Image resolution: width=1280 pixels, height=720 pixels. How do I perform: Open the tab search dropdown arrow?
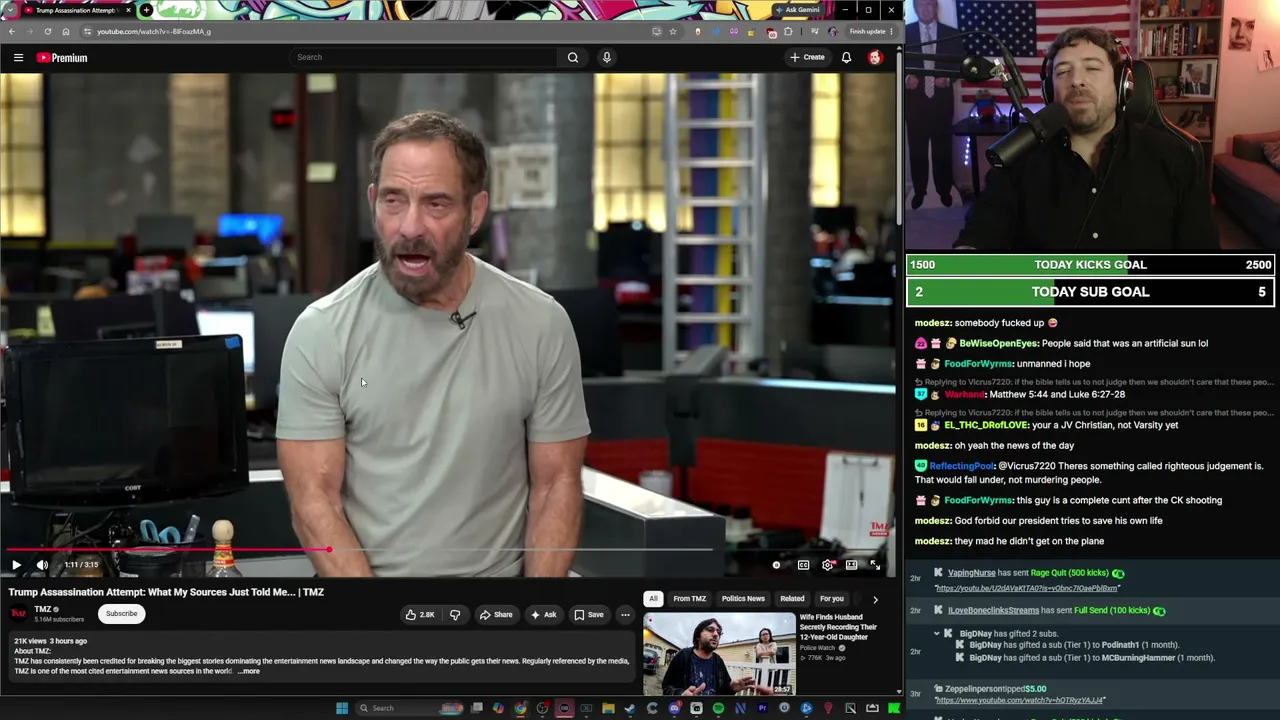(11, 10)
